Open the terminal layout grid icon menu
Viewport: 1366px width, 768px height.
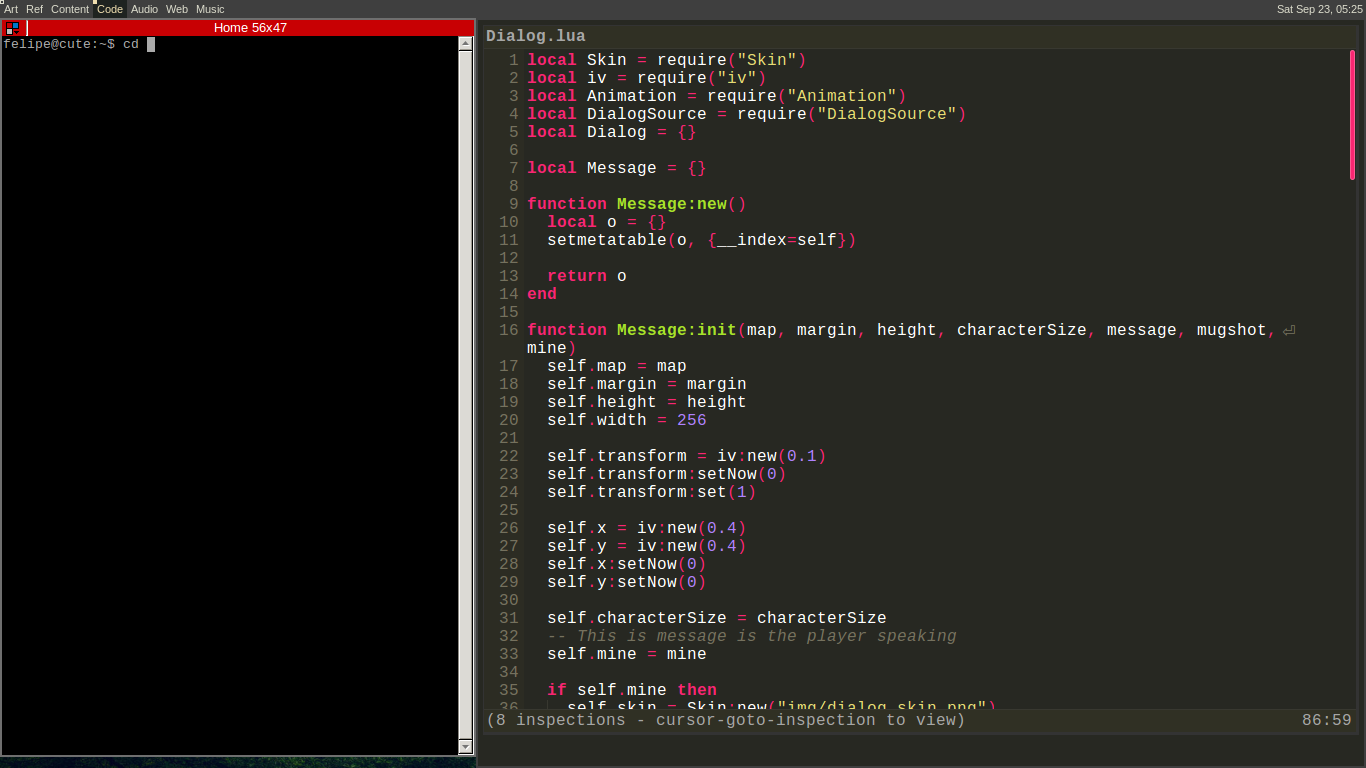(x=12, y=28)
